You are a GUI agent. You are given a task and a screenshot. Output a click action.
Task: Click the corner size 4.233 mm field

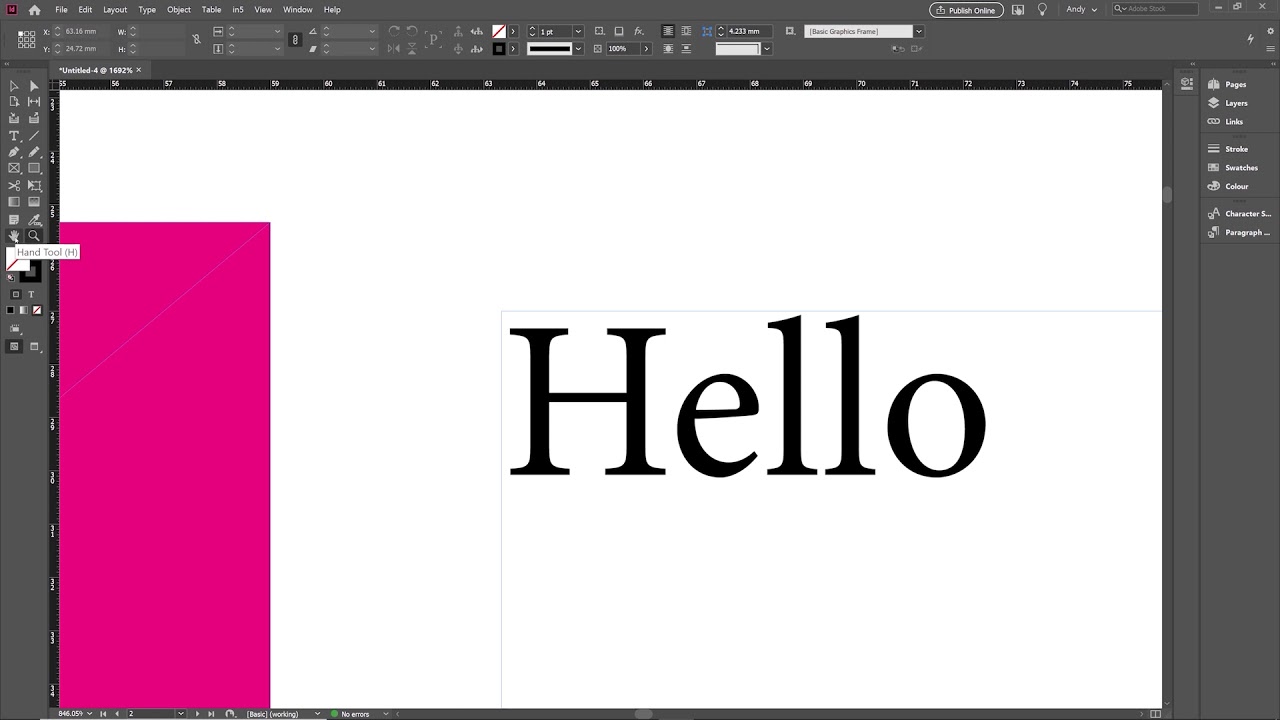point(750,32)
